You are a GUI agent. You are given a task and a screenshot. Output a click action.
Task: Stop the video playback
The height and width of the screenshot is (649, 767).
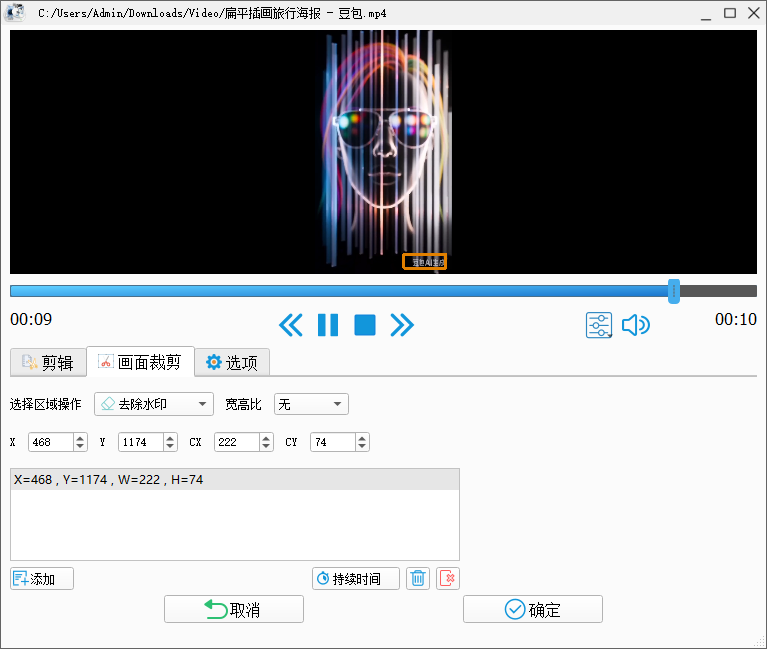(x=365, y=325)
